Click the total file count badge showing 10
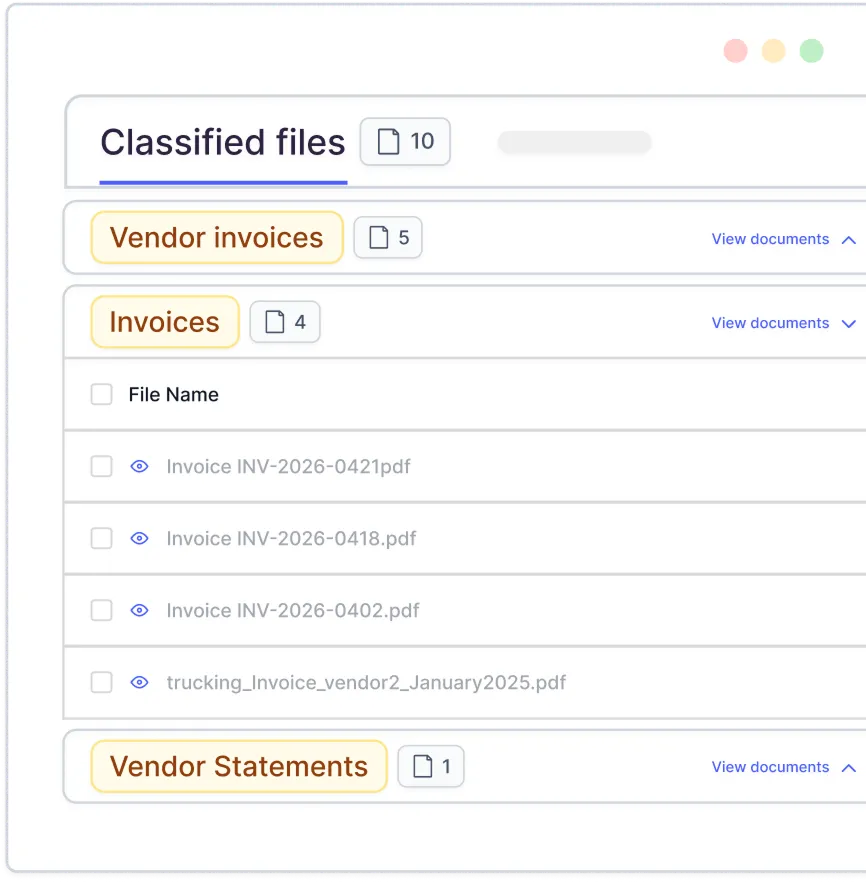The image size is (866, 882). [x=405, y=141]
